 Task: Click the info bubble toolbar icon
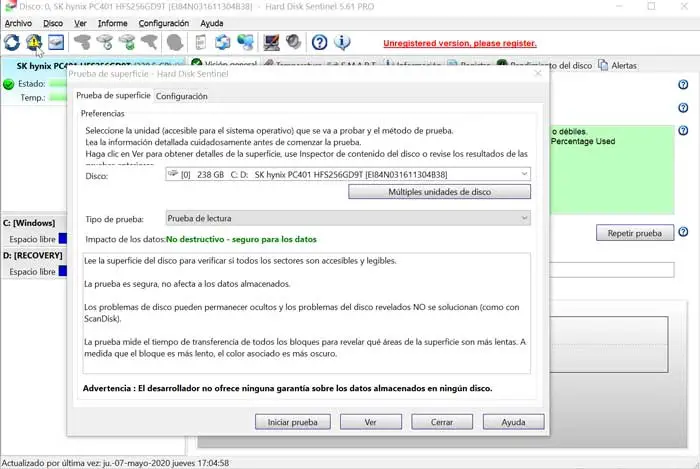point(342,42)
